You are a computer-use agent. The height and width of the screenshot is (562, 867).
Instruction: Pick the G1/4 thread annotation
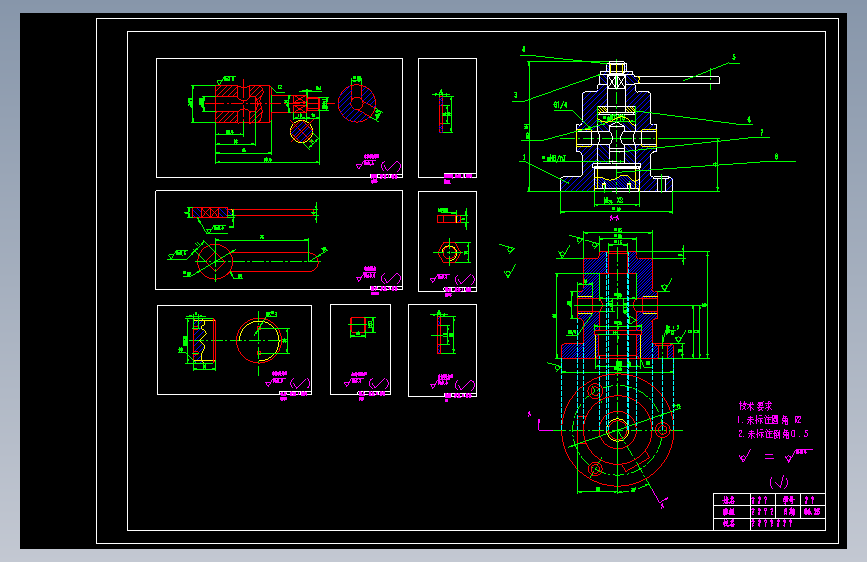[x=560, y=105]
